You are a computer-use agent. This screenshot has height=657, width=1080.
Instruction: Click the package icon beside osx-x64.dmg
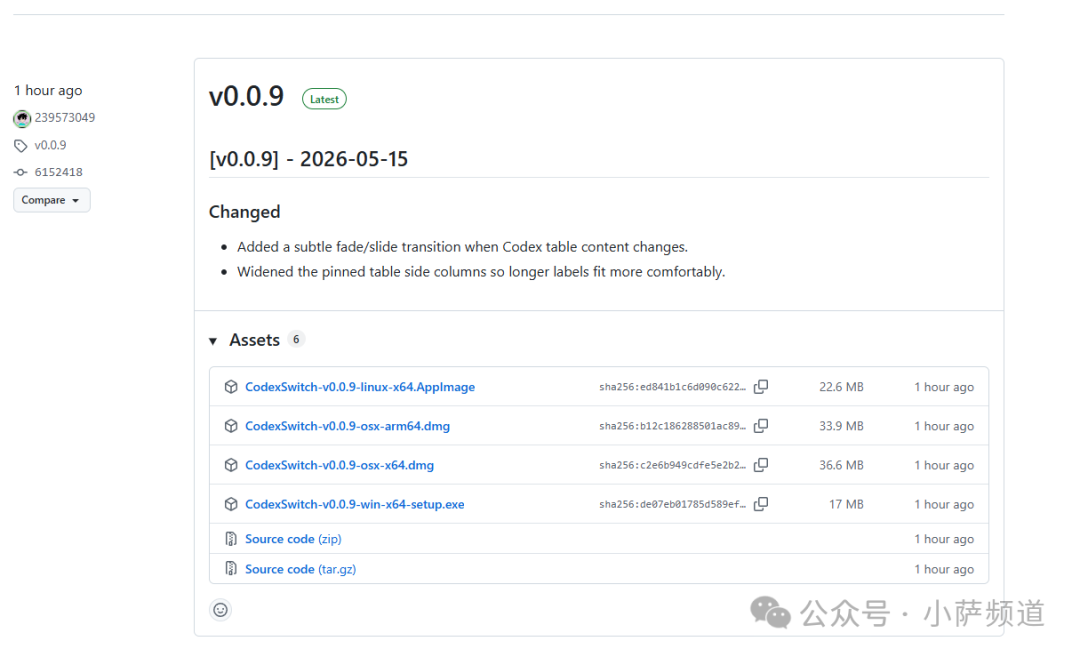[231, 466]
